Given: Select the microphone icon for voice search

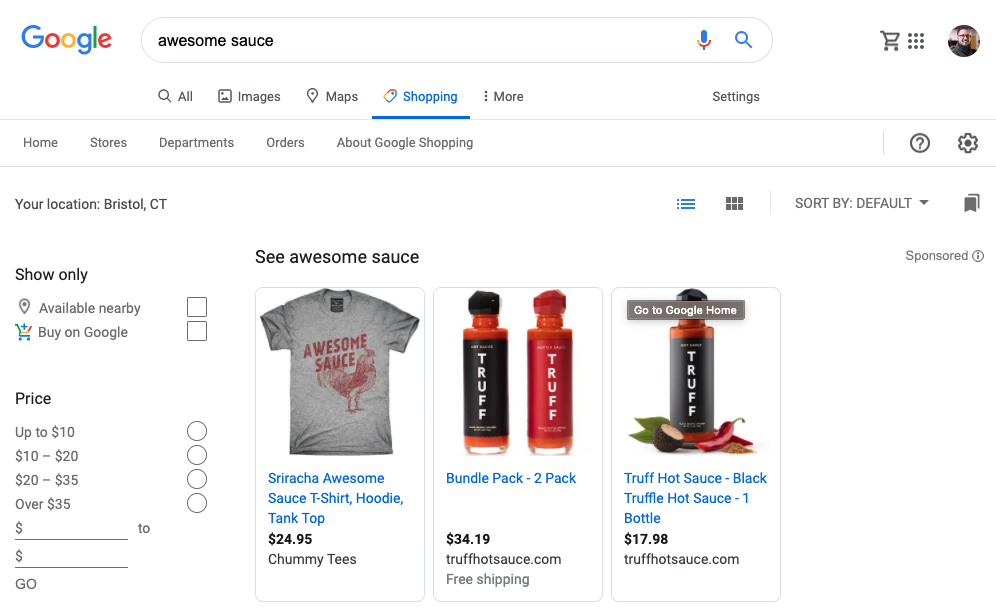Looking at the screenshot, I should (704, 40).
